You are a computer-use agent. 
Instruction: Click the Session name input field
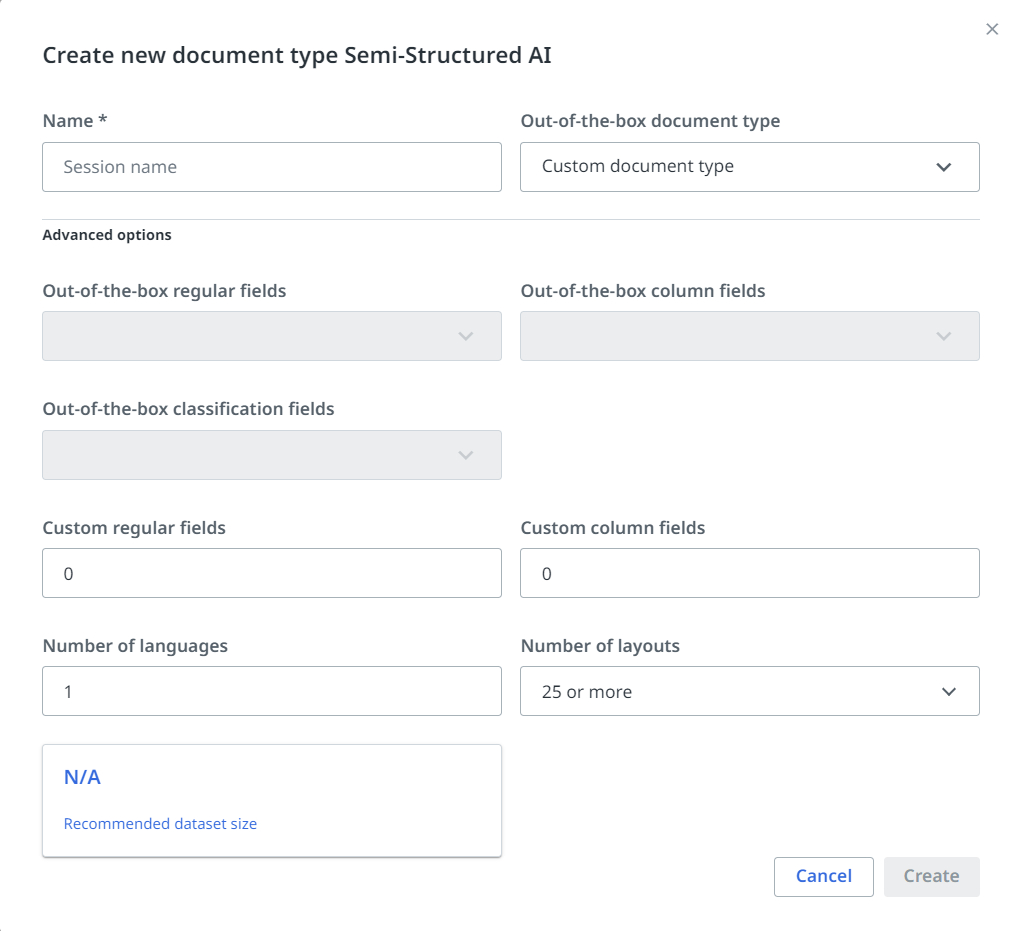pyautogui.click(x=271, y=167)
